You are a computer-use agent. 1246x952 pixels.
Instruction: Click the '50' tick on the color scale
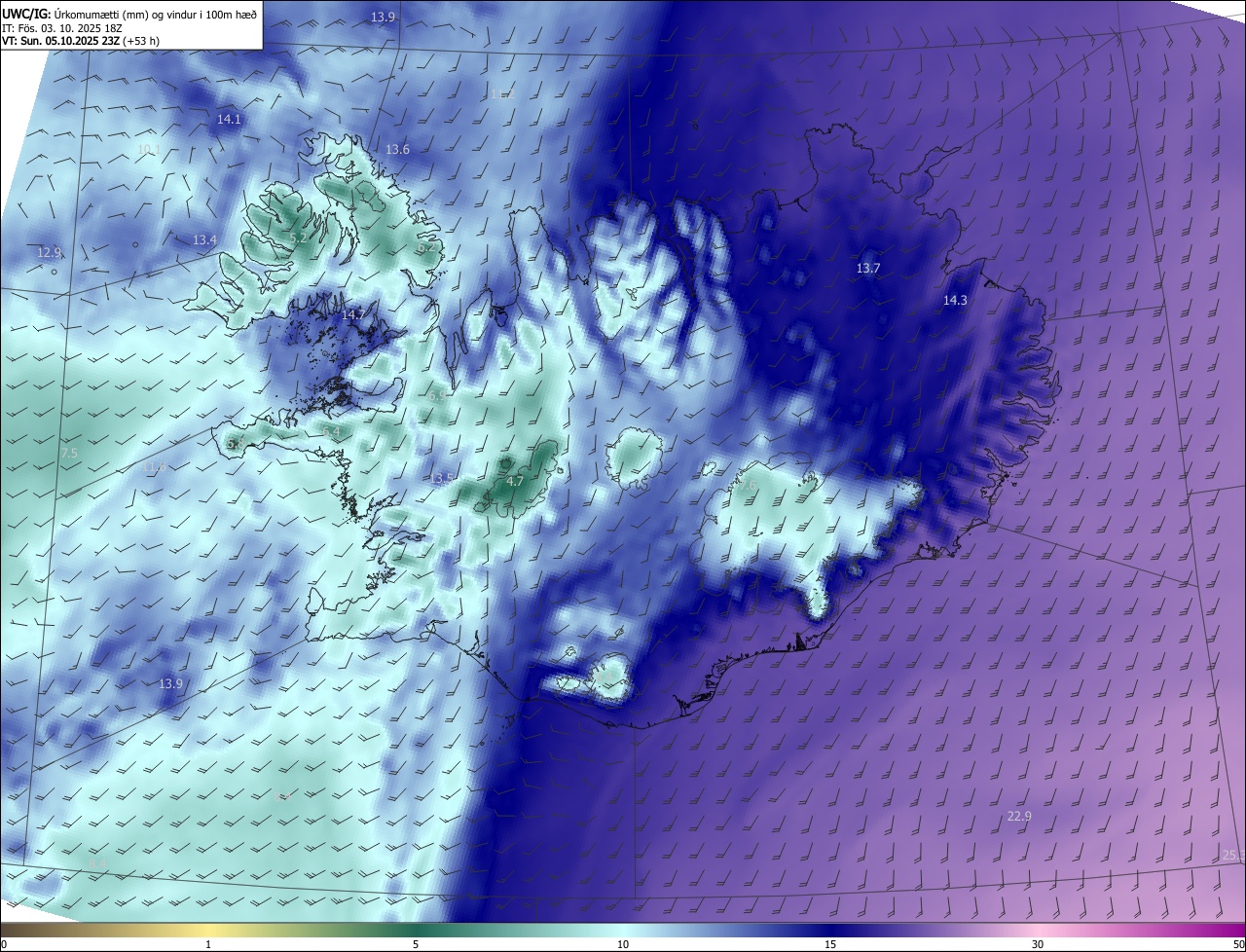click(x=1238, y=944)
